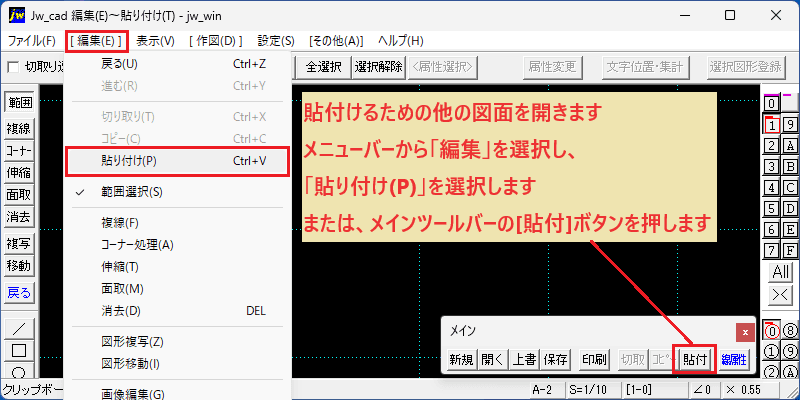Screen dimensions: 800x400
Task: Open the ヘルプ(H) menu
Action: point(401,41)
